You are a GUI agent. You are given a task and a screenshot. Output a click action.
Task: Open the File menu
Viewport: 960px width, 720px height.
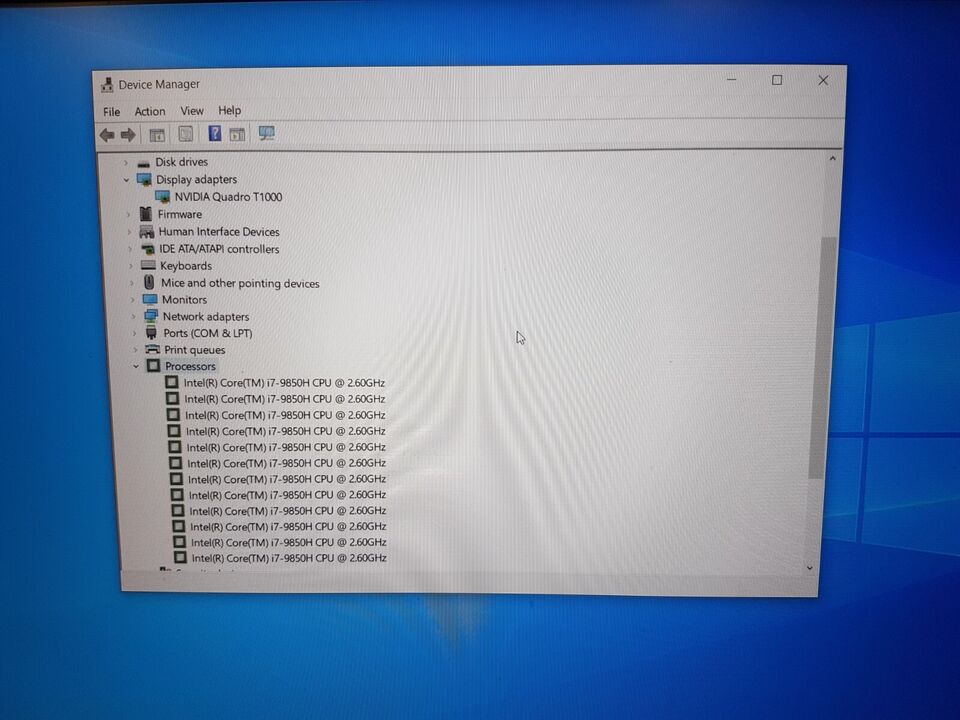coord(111,111)
